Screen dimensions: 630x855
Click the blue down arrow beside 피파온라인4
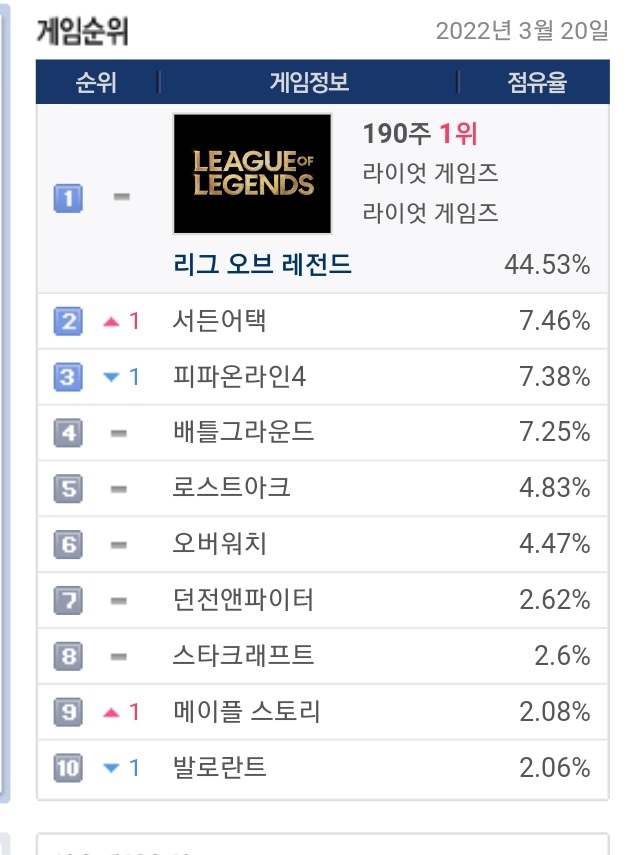pos(112,378)
